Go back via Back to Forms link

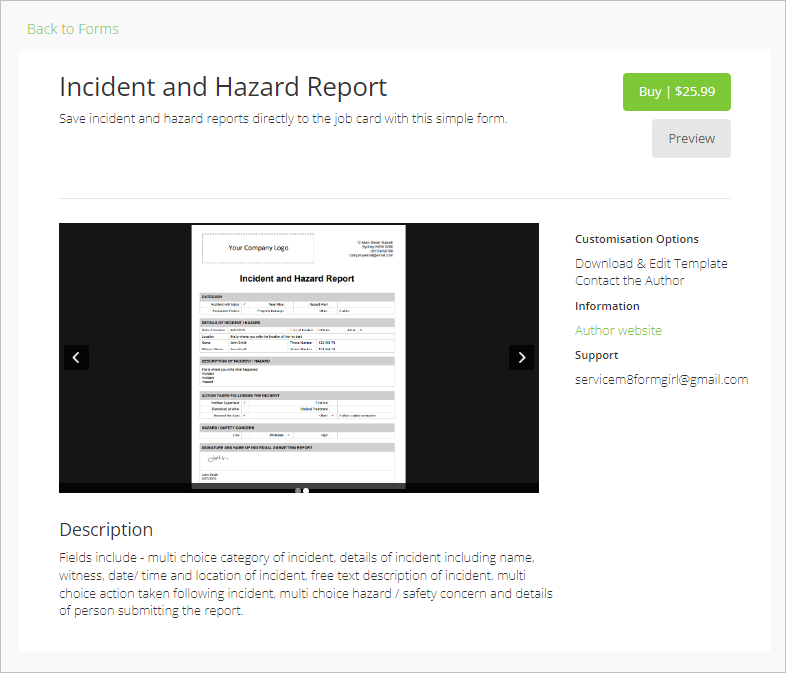73,29
